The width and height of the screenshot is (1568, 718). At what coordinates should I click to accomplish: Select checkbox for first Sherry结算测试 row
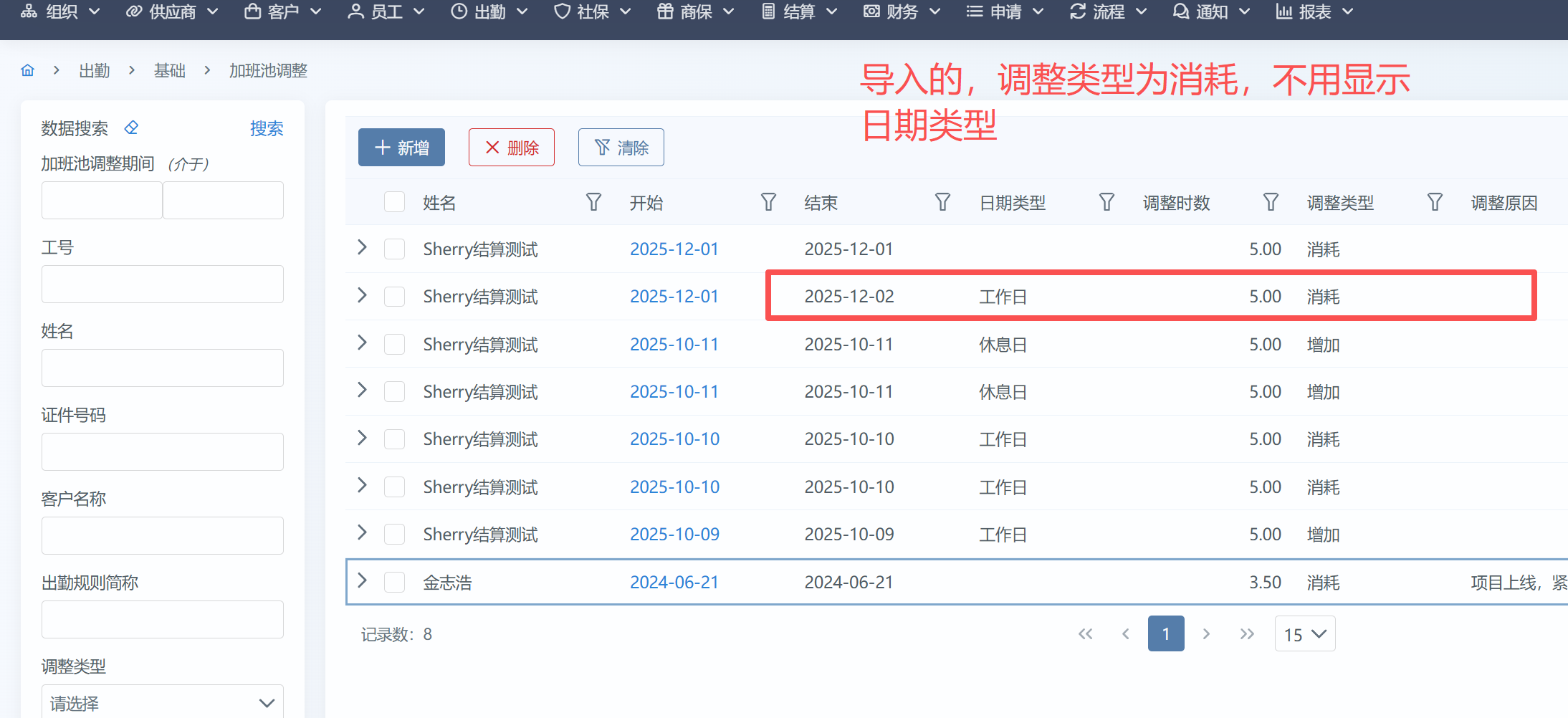coord(394,249)
